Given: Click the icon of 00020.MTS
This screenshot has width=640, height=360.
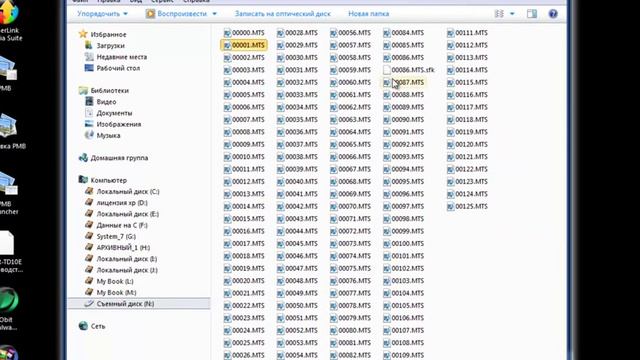Looking at the screenshot, I should click(x=227, y=281).
